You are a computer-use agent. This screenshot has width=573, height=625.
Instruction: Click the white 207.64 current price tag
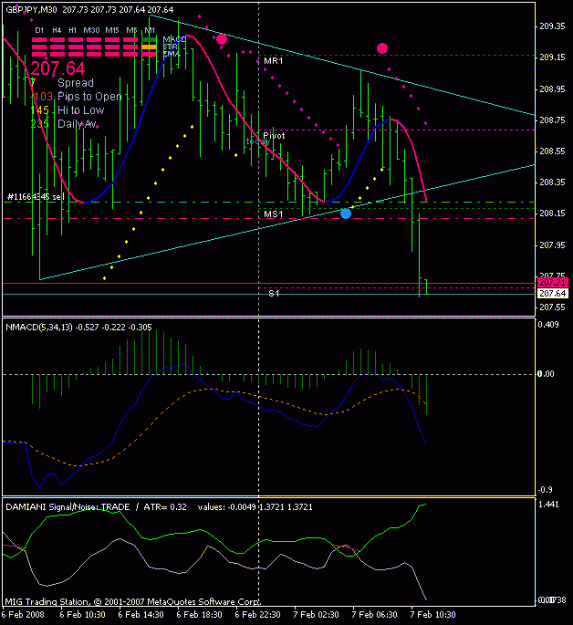(553, 294)
